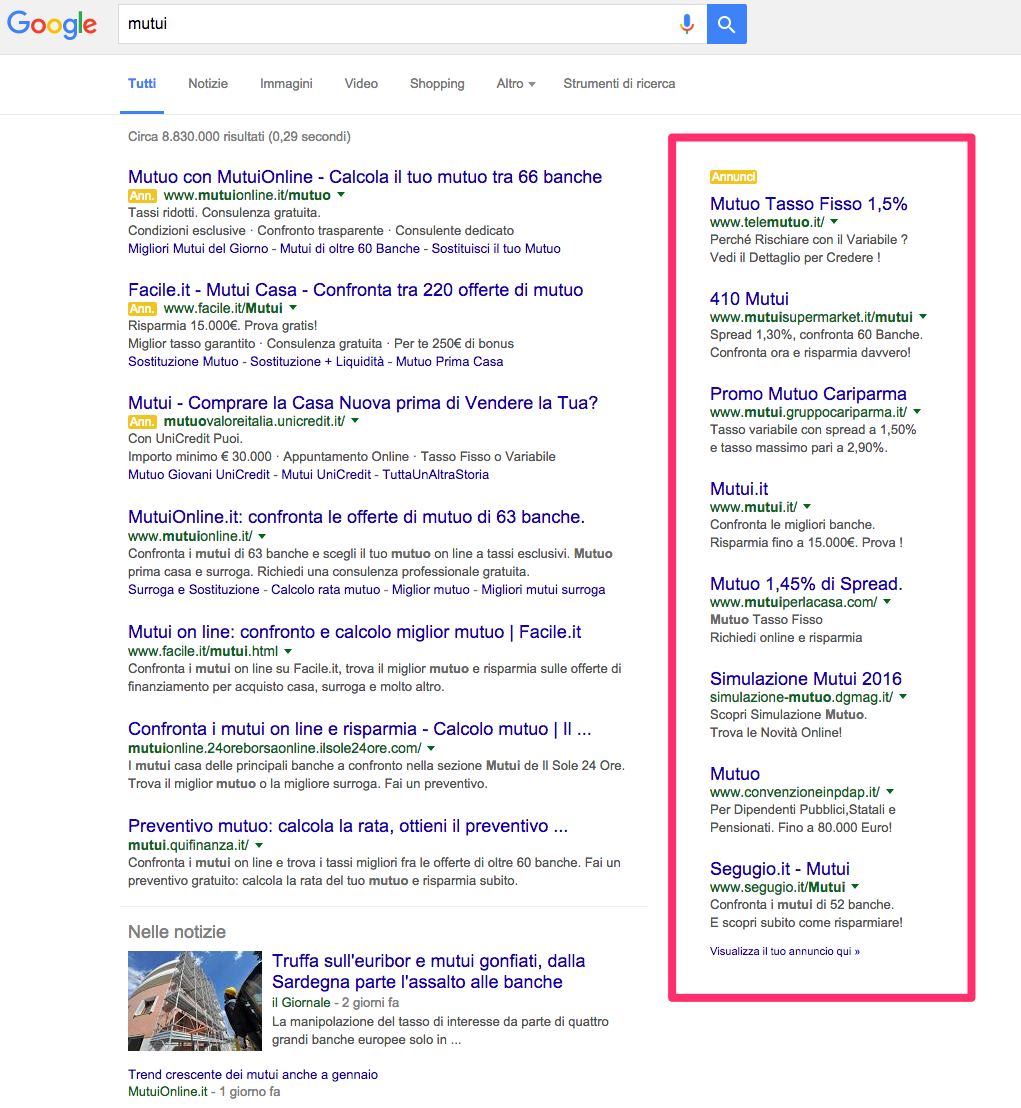The image size is (1021, 1108).
Task: Open Mutuo Prima Casa sitelink
Action: tap(449, 362)
